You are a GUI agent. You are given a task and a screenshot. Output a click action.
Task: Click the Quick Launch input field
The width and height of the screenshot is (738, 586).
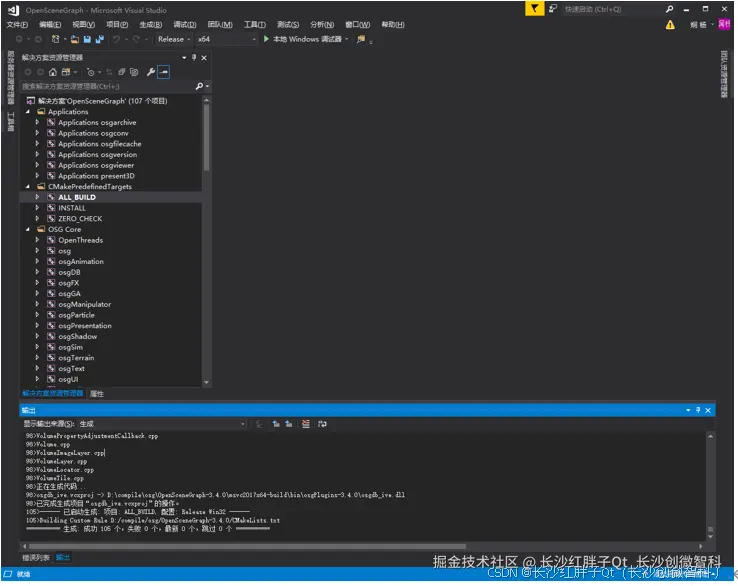point(613,9)
